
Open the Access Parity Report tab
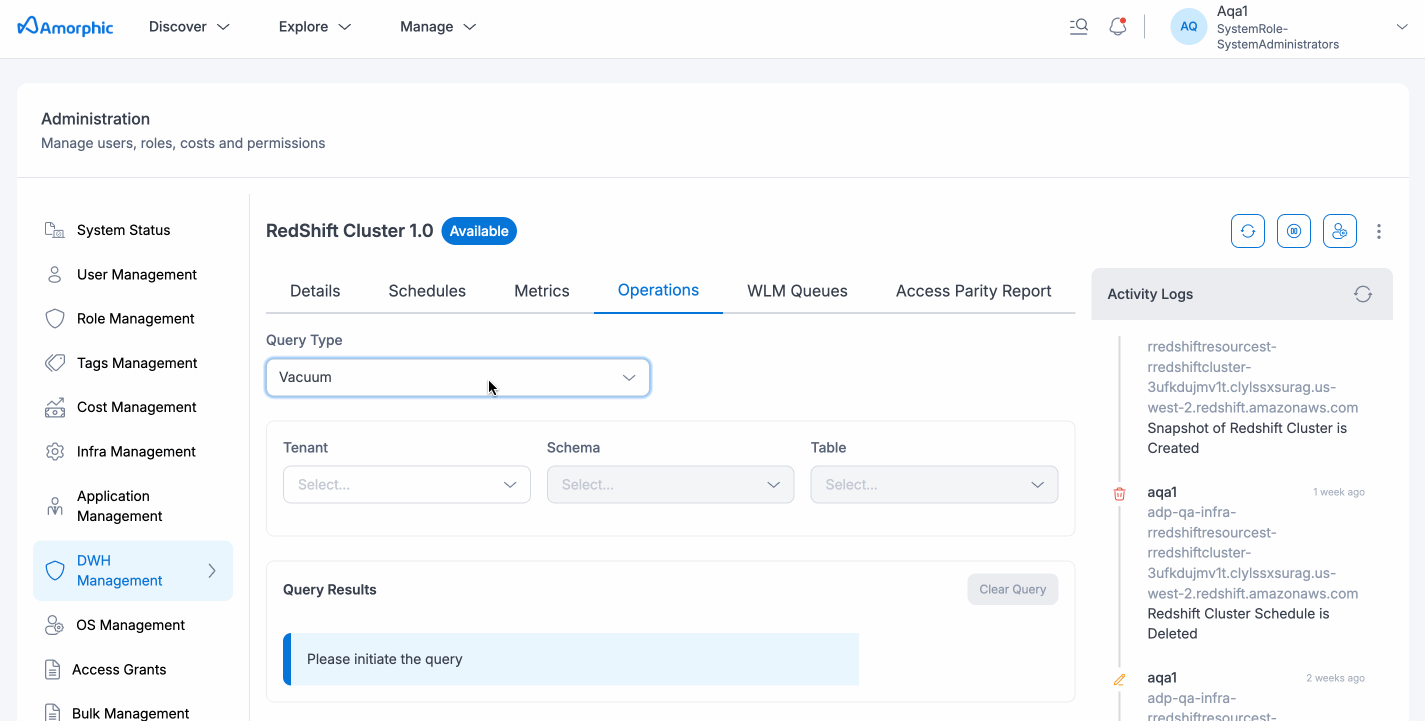(973, 291)
